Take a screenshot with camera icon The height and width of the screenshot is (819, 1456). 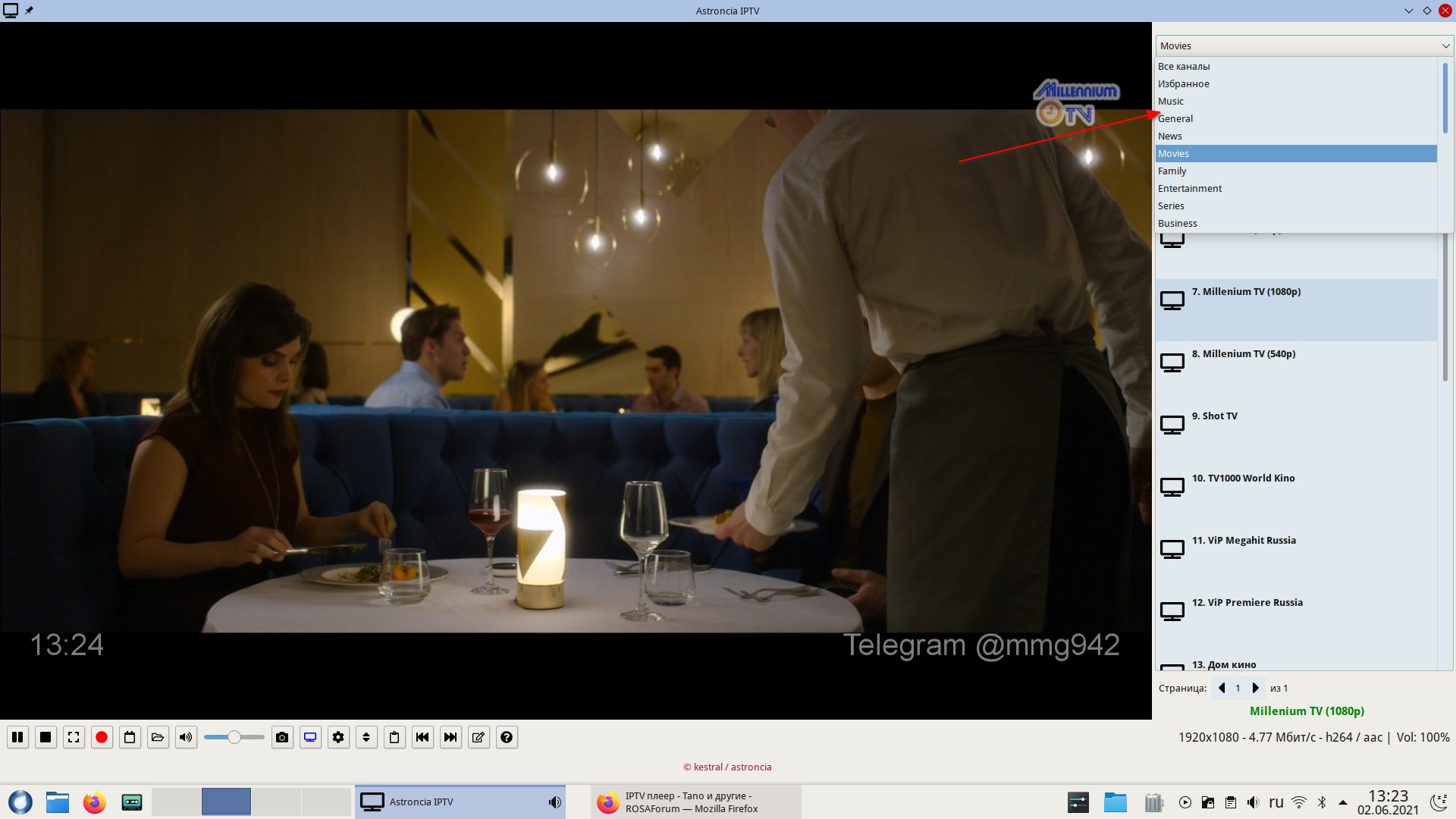282,737
